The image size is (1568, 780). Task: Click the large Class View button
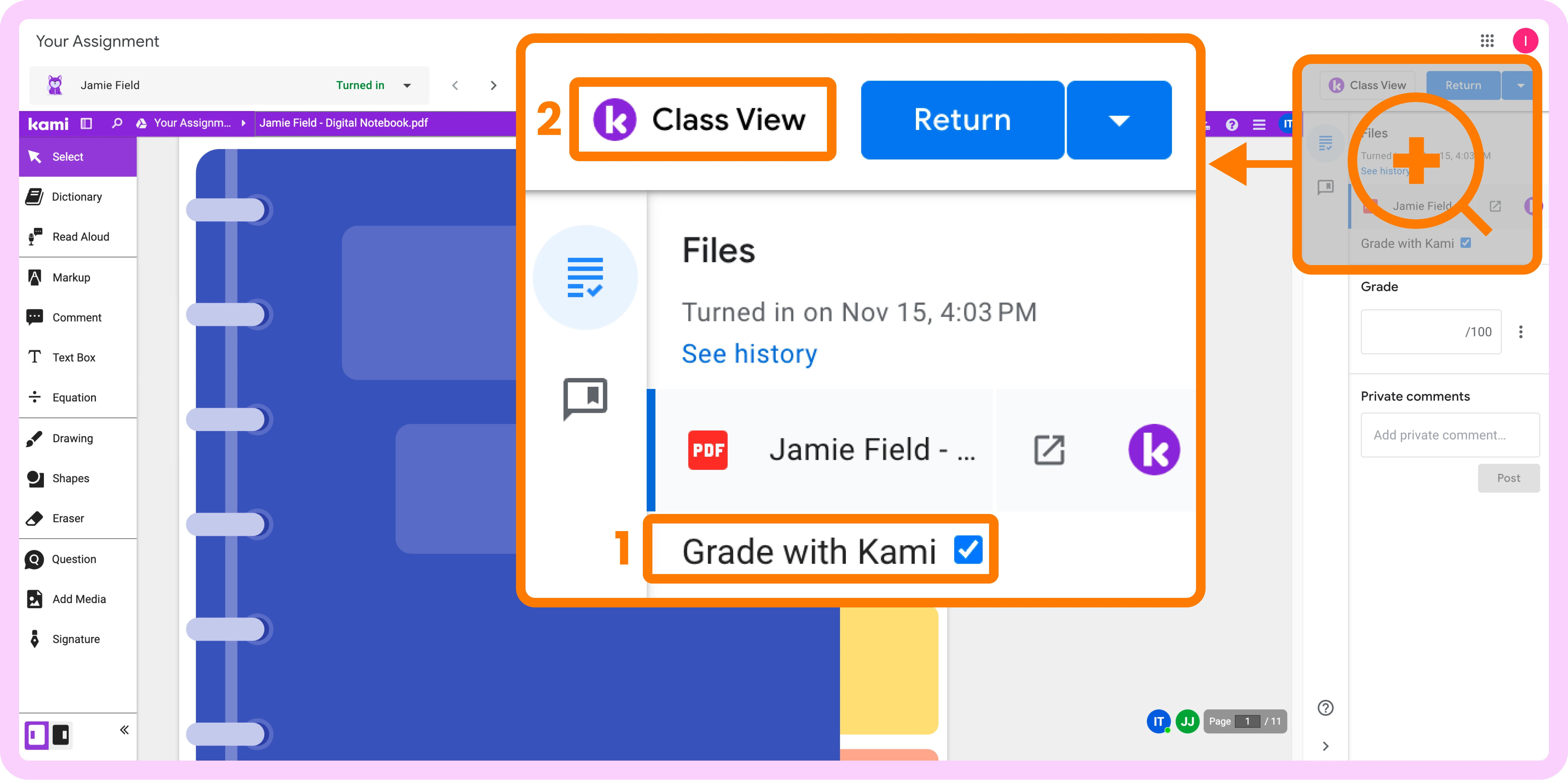(702, 119)
